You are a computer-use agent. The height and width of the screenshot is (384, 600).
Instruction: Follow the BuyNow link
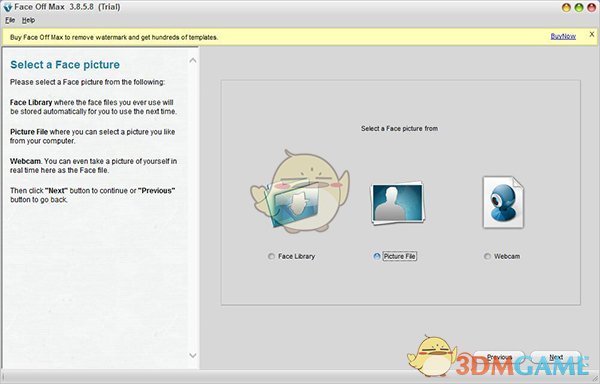(x=563, y=36)
